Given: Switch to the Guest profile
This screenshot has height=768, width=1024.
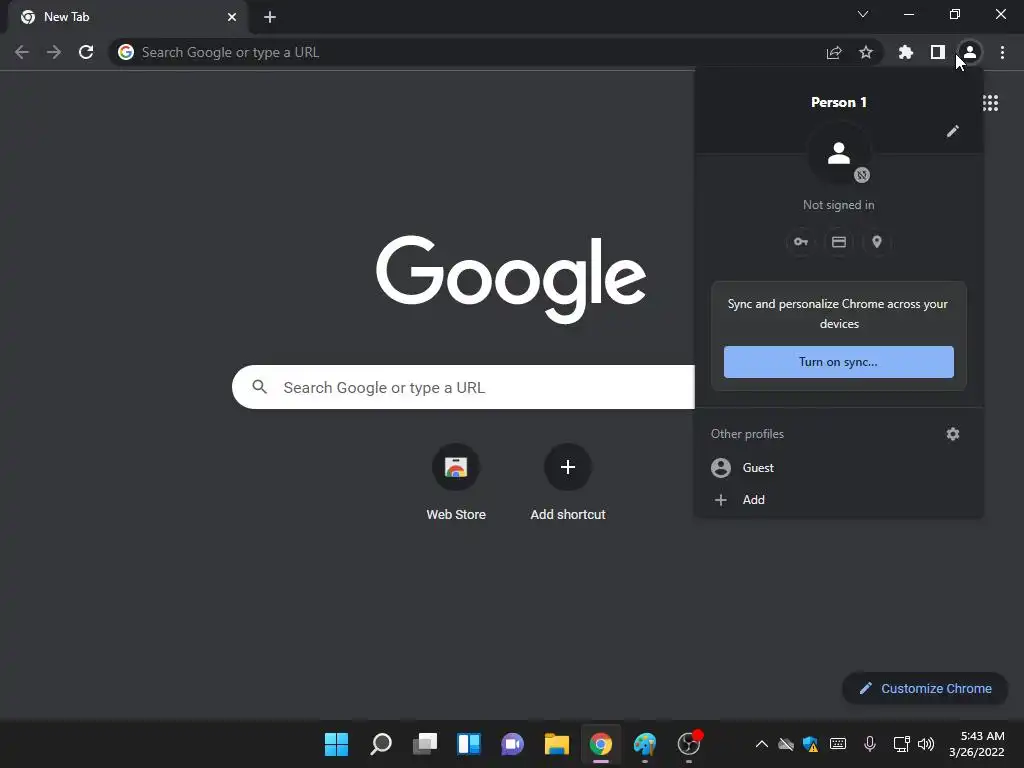Looking at the screenshot, I should tap(839, 468).
